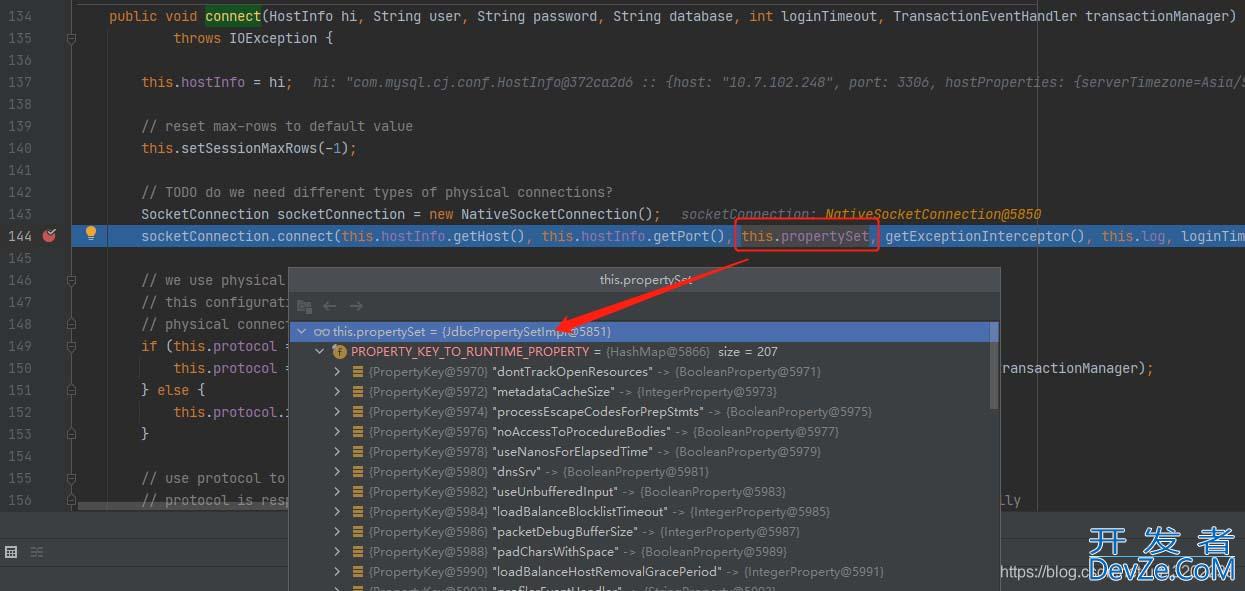Screen dimensions: 1245x591
Task: Select the "packetDebugBufferSize" tree row text
Action: pos(584,532)
